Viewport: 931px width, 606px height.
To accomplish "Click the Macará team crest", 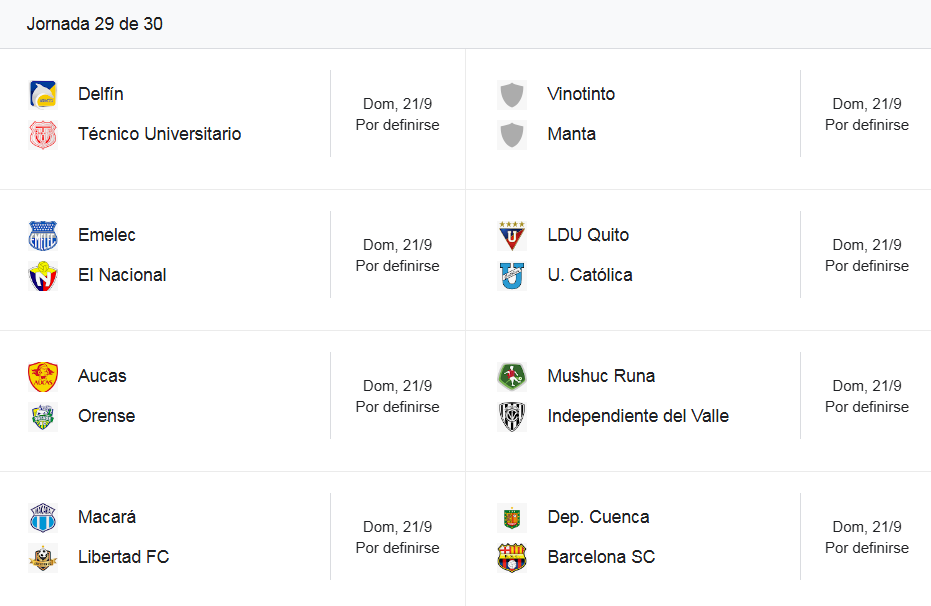I will 43,518.
